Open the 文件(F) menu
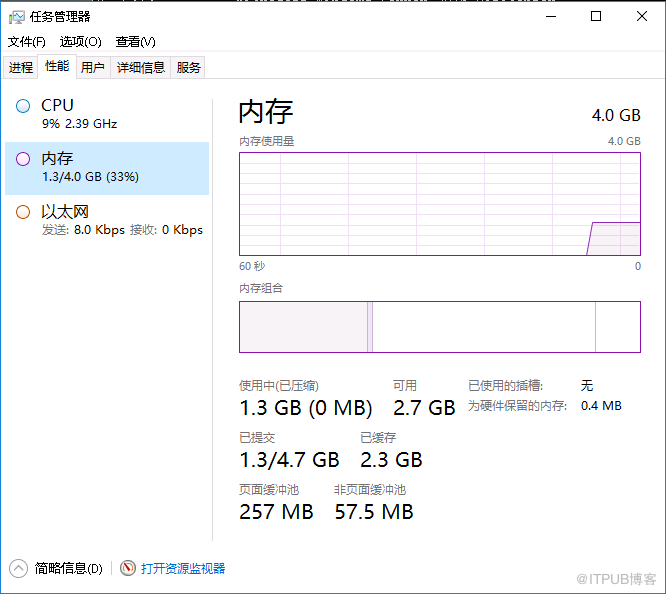666x594 pixels. [x=27, y=42]
